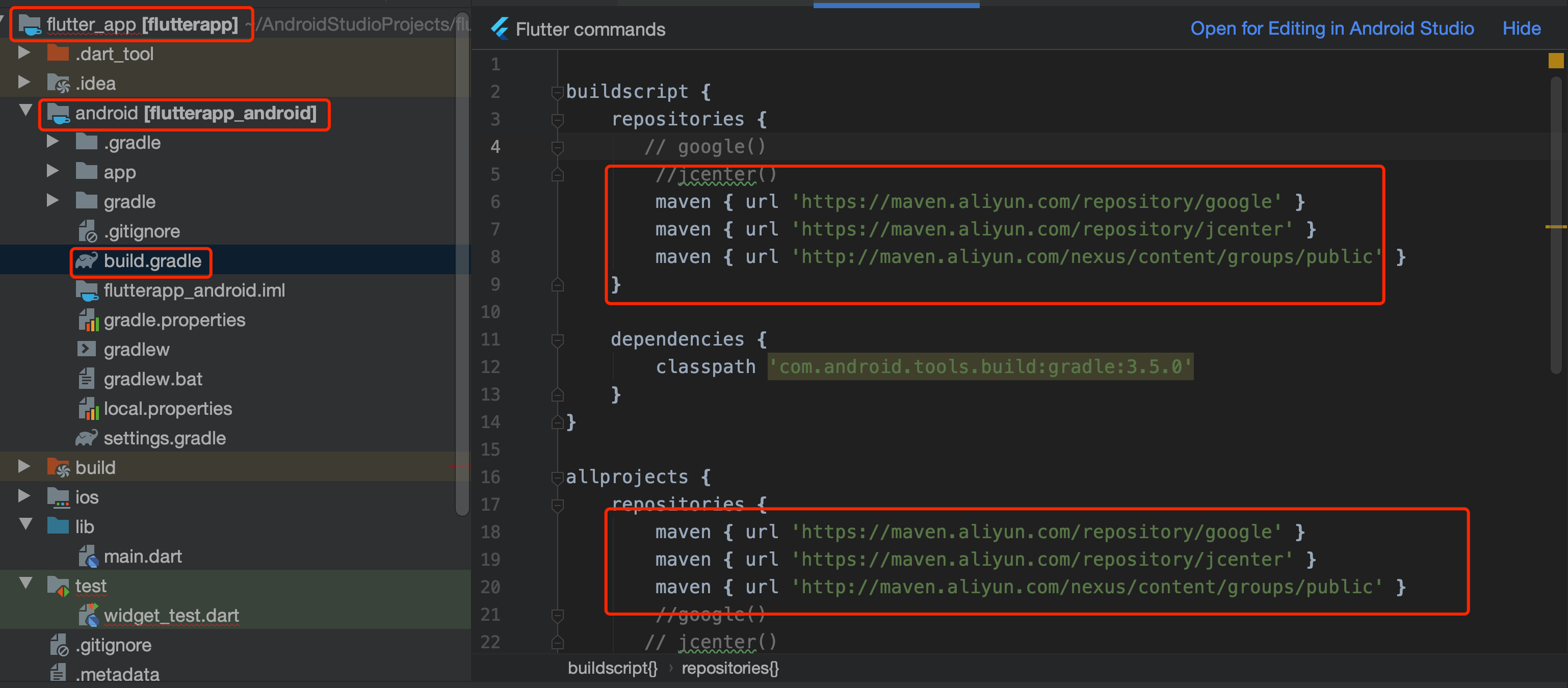Screen dimensions: 1568x688
Task: Click the settings.gradle elephant file icon
Action: (87, 439)
